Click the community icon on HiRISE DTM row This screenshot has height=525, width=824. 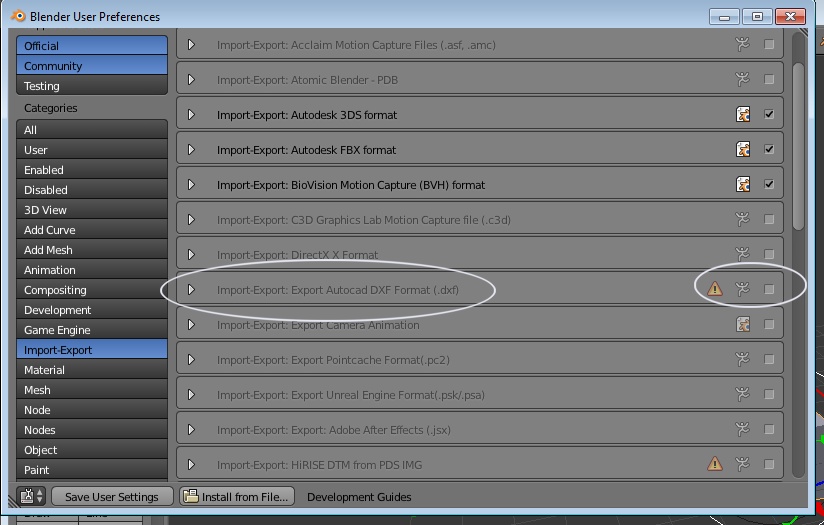pos(743,464)
